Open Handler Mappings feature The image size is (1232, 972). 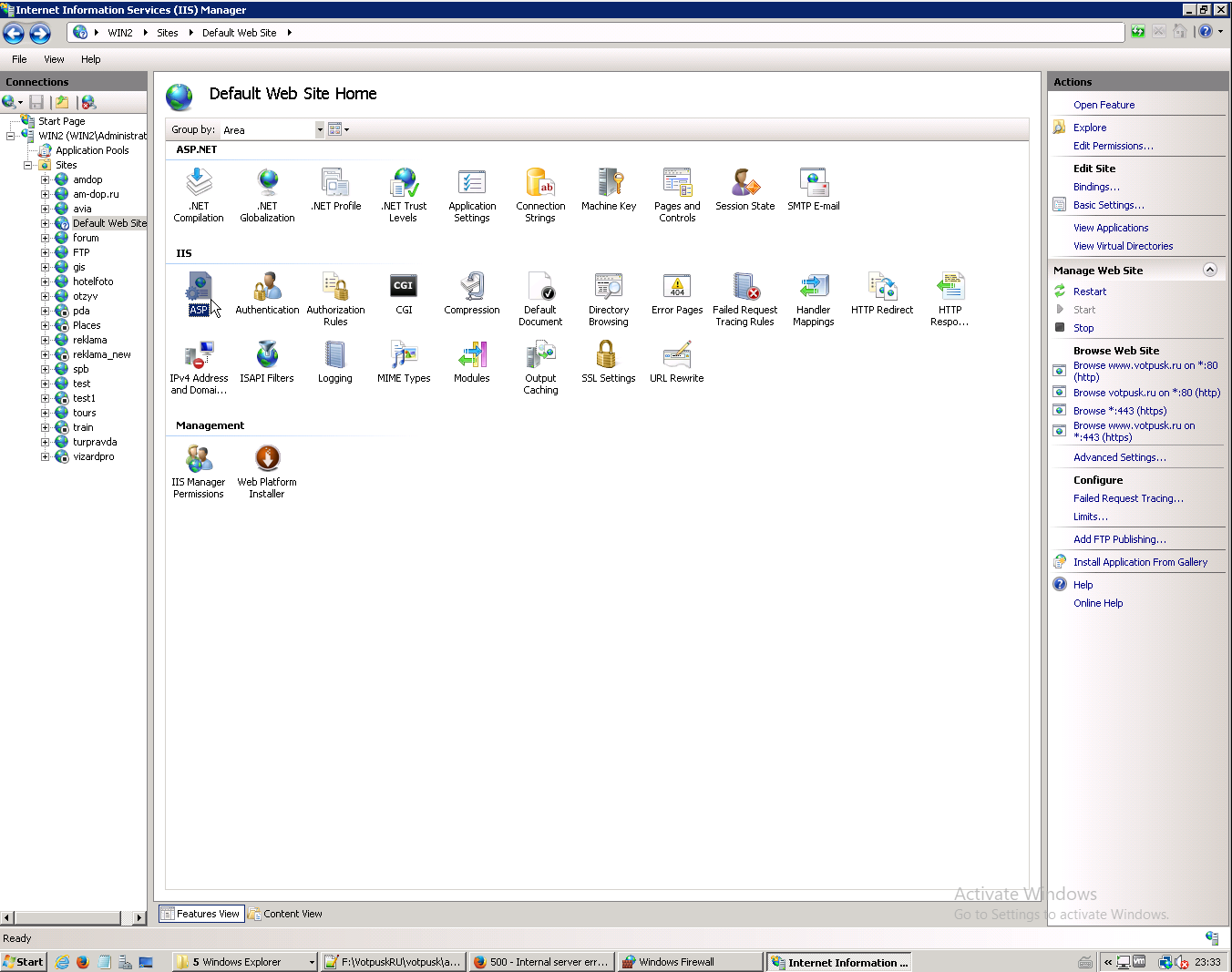814,298
